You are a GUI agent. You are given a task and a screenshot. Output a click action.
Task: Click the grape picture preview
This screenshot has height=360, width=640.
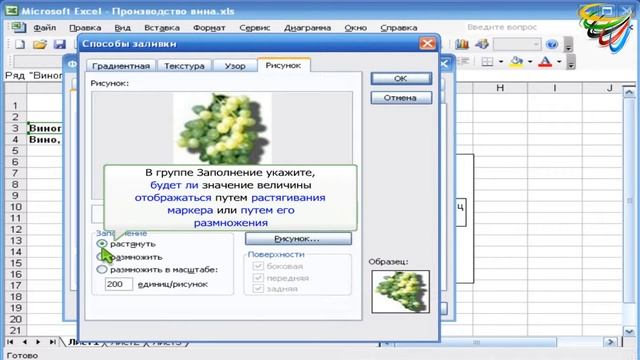222,129
